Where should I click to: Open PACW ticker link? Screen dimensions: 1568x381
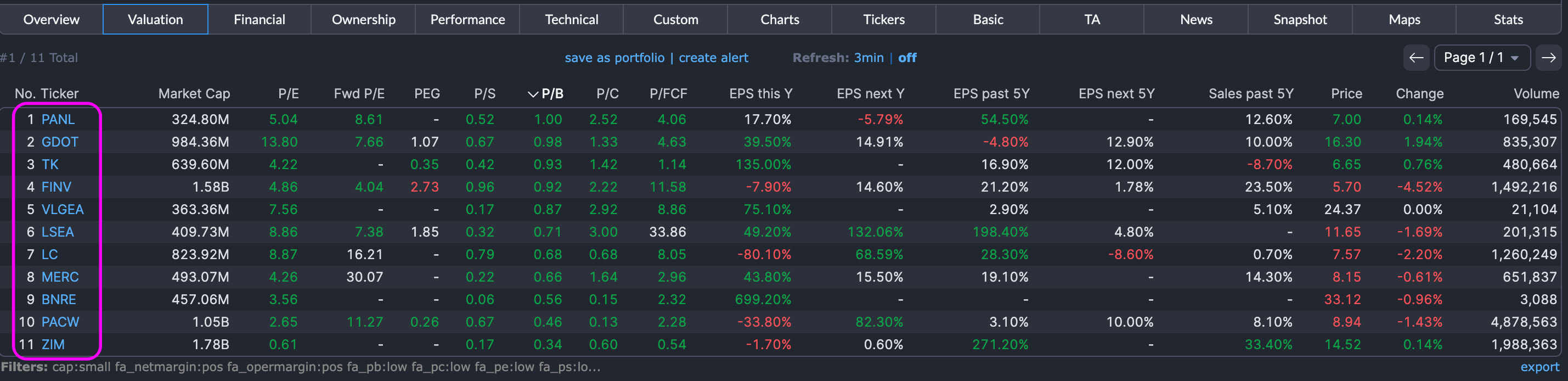60,322
